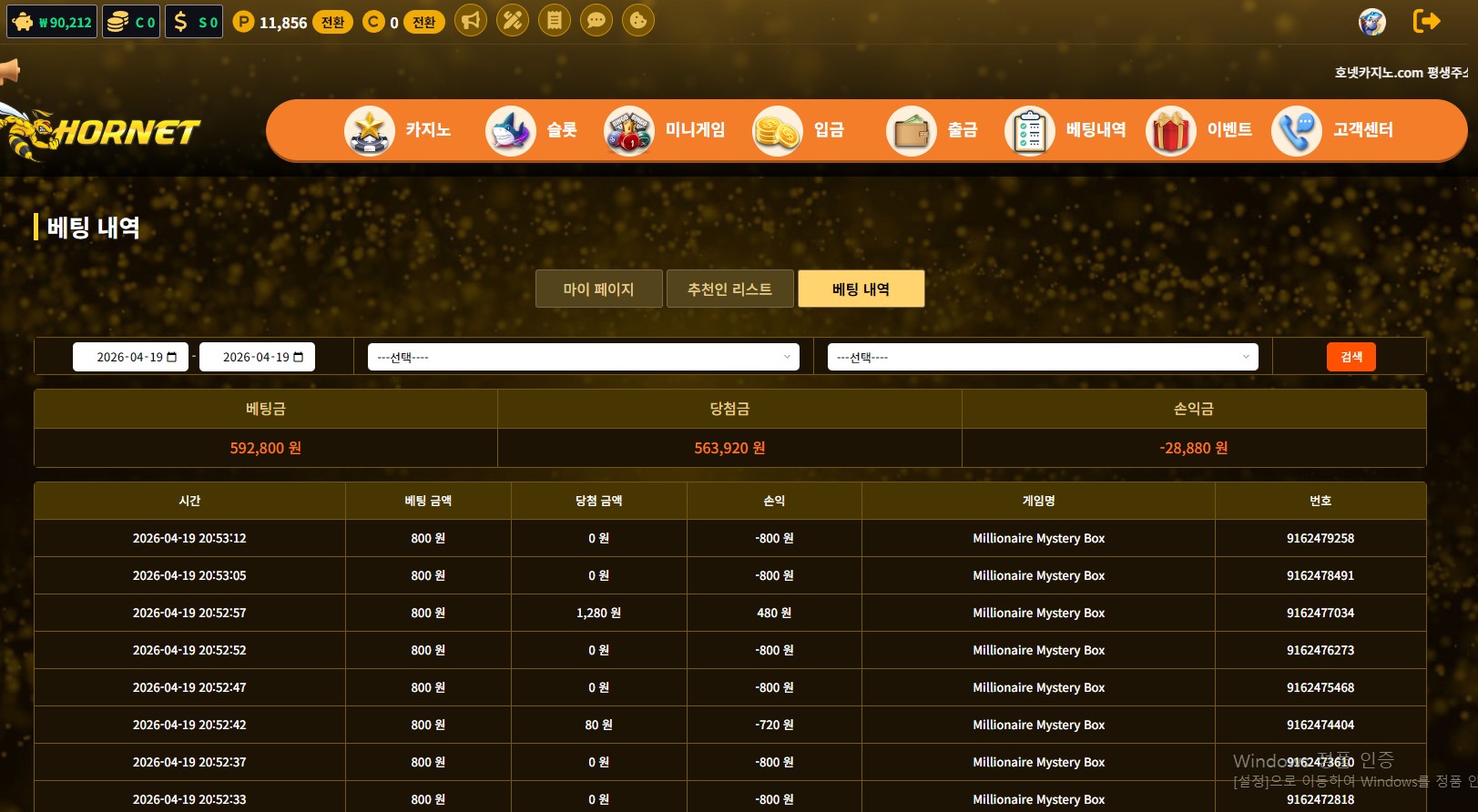Click the end date input field
Screen dimensions: 1478x812
pyautogui.click(x=255, y=357)
